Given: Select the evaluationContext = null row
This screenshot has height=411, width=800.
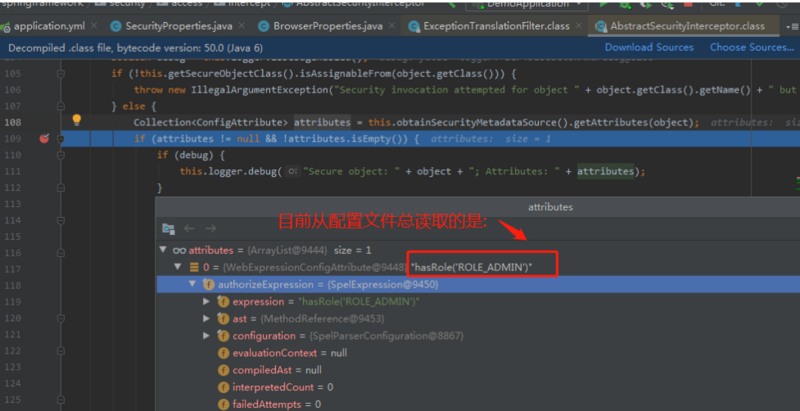Looking at the screenshot, I should pos(478,353).
